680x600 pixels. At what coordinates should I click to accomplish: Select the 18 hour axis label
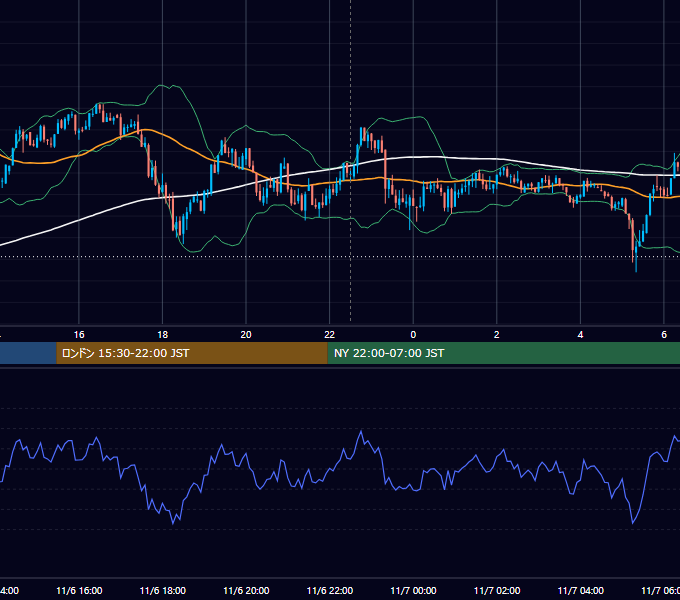[x=163, y=335]
